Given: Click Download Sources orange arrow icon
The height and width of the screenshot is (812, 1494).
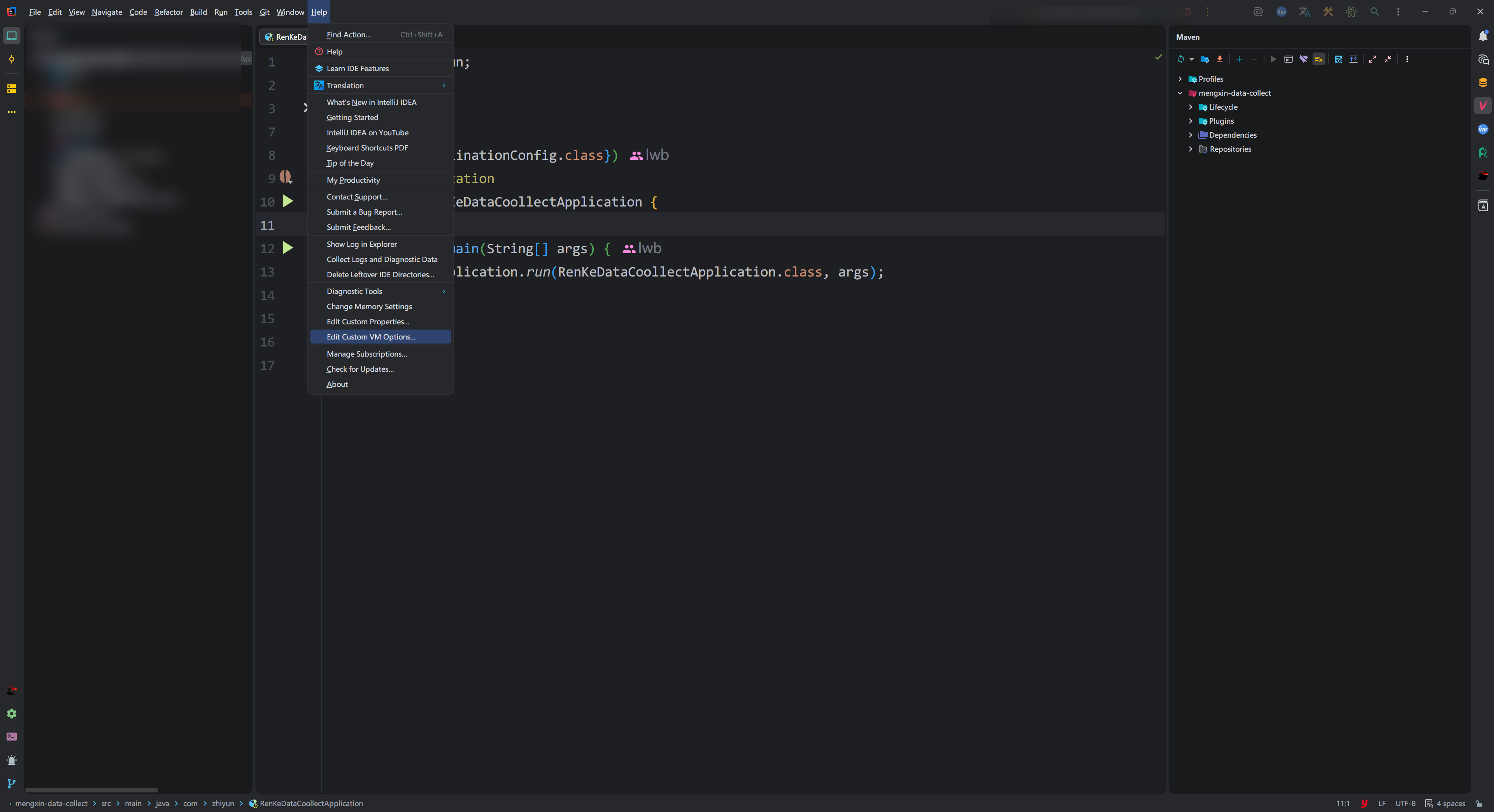Looking at the screenshot, I should point(1220,59).
